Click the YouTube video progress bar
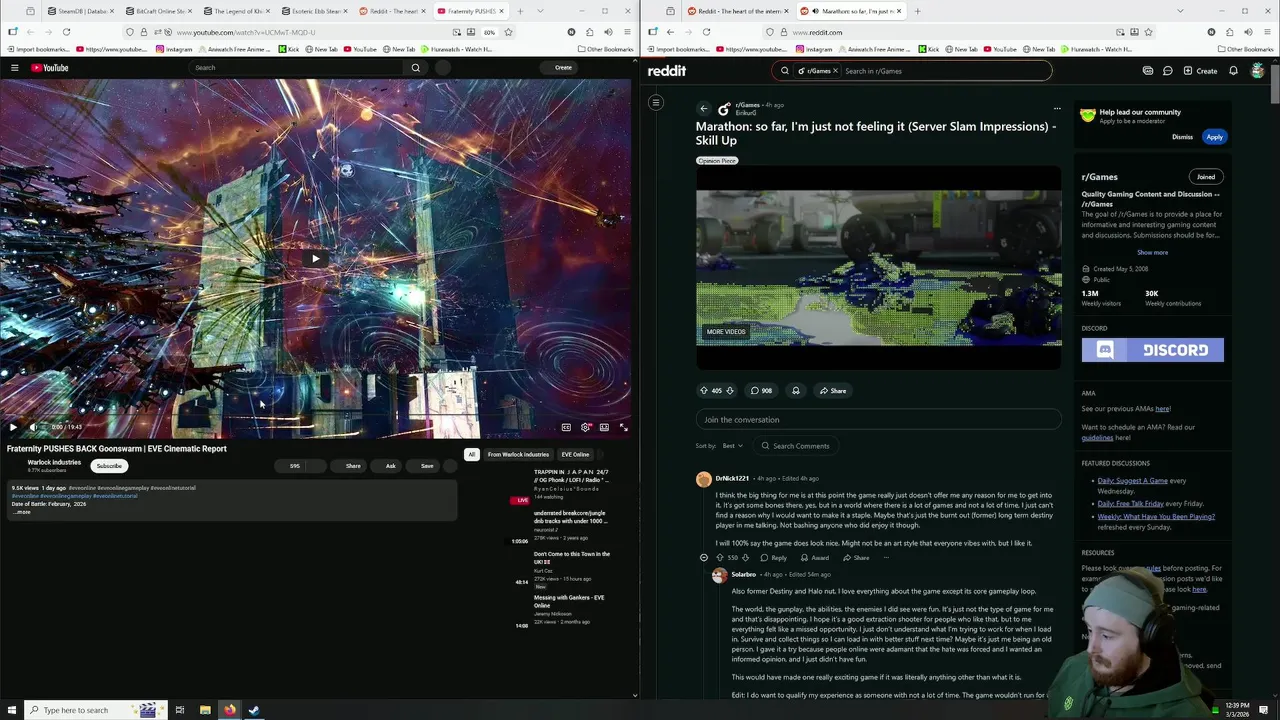Screen dimensions: 1280x720 coord(315,415)
